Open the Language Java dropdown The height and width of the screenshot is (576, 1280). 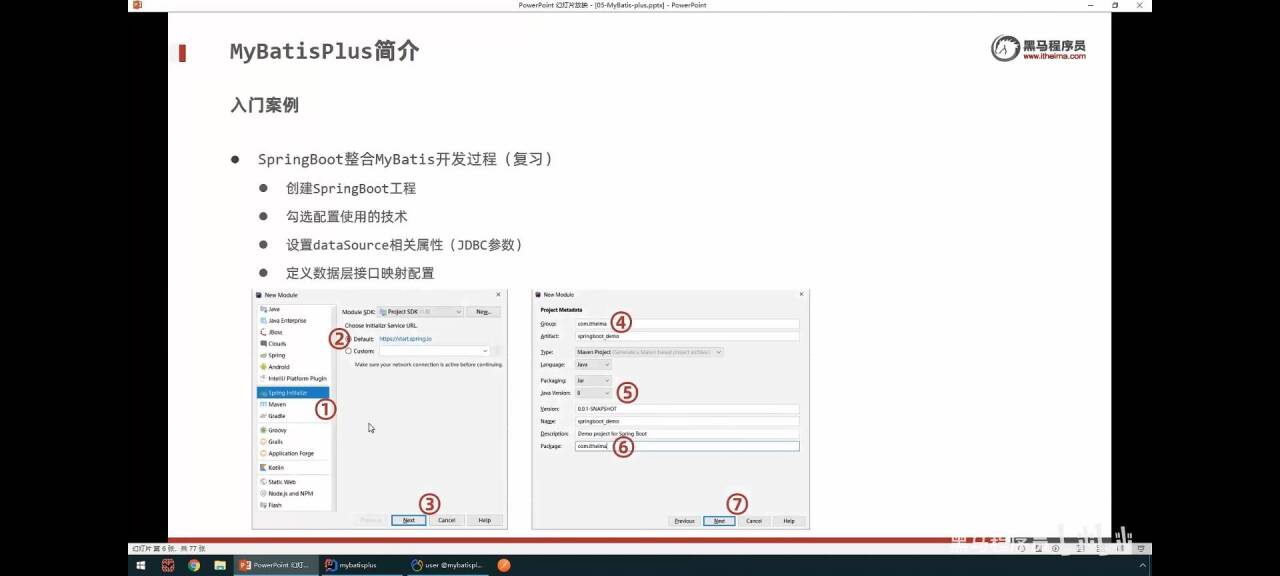coord(593,365)
